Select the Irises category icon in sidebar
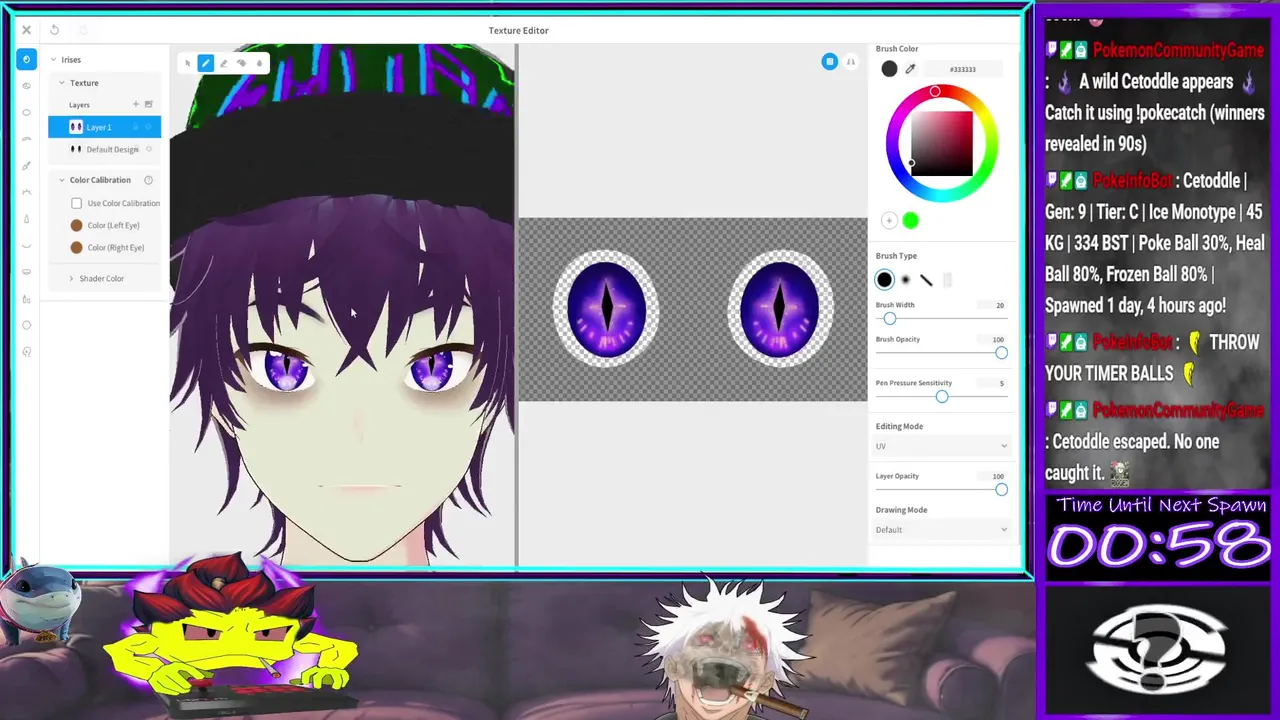The image size is (1280, 720). tap(27, 60)
